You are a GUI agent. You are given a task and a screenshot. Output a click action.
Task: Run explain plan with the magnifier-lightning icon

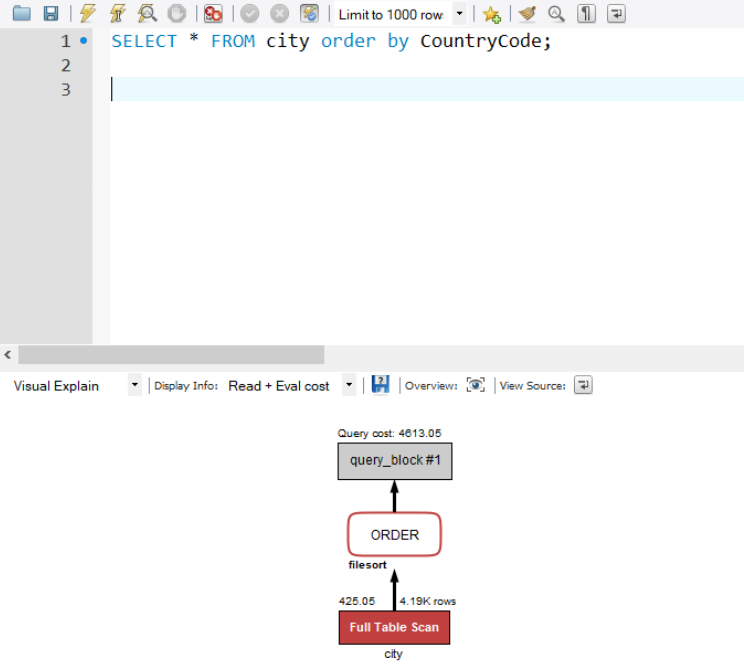click(147, 14)
